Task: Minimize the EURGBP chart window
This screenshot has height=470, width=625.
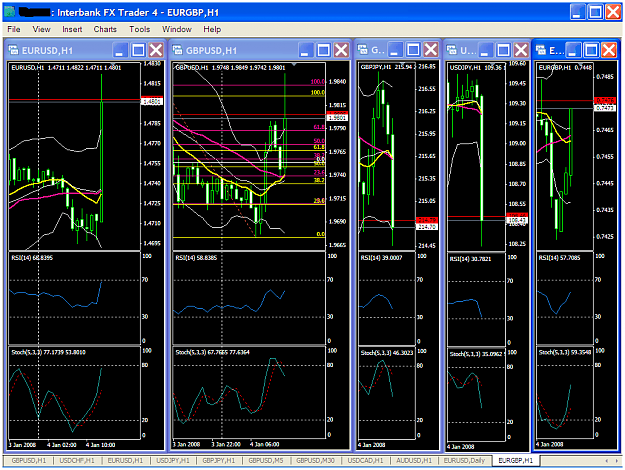Action: (x=573, y=50)
